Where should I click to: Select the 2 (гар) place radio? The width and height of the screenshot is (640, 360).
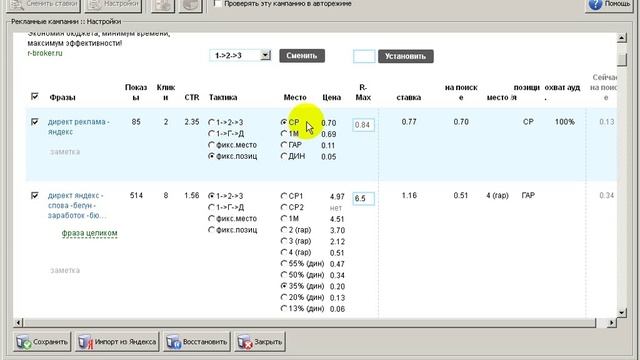click(284, 230)
